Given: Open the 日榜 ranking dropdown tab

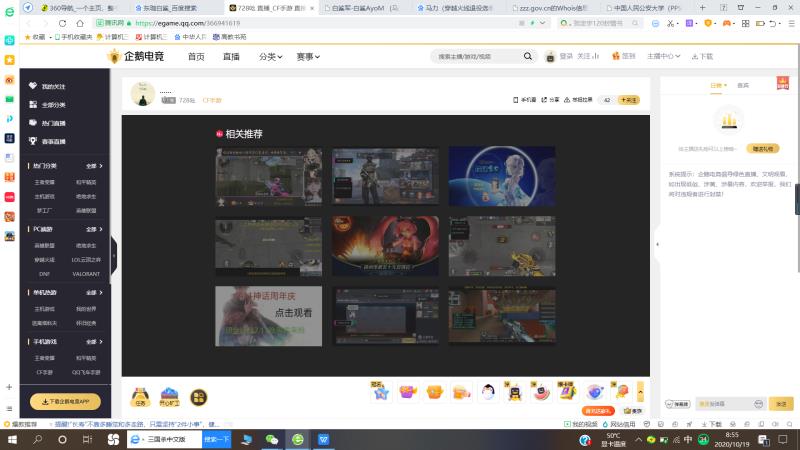Looking at the screenshot, I should 718,85.
